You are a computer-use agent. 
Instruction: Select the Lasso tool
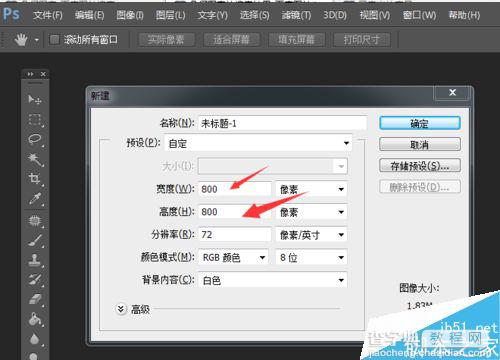(x=35, y=139)
